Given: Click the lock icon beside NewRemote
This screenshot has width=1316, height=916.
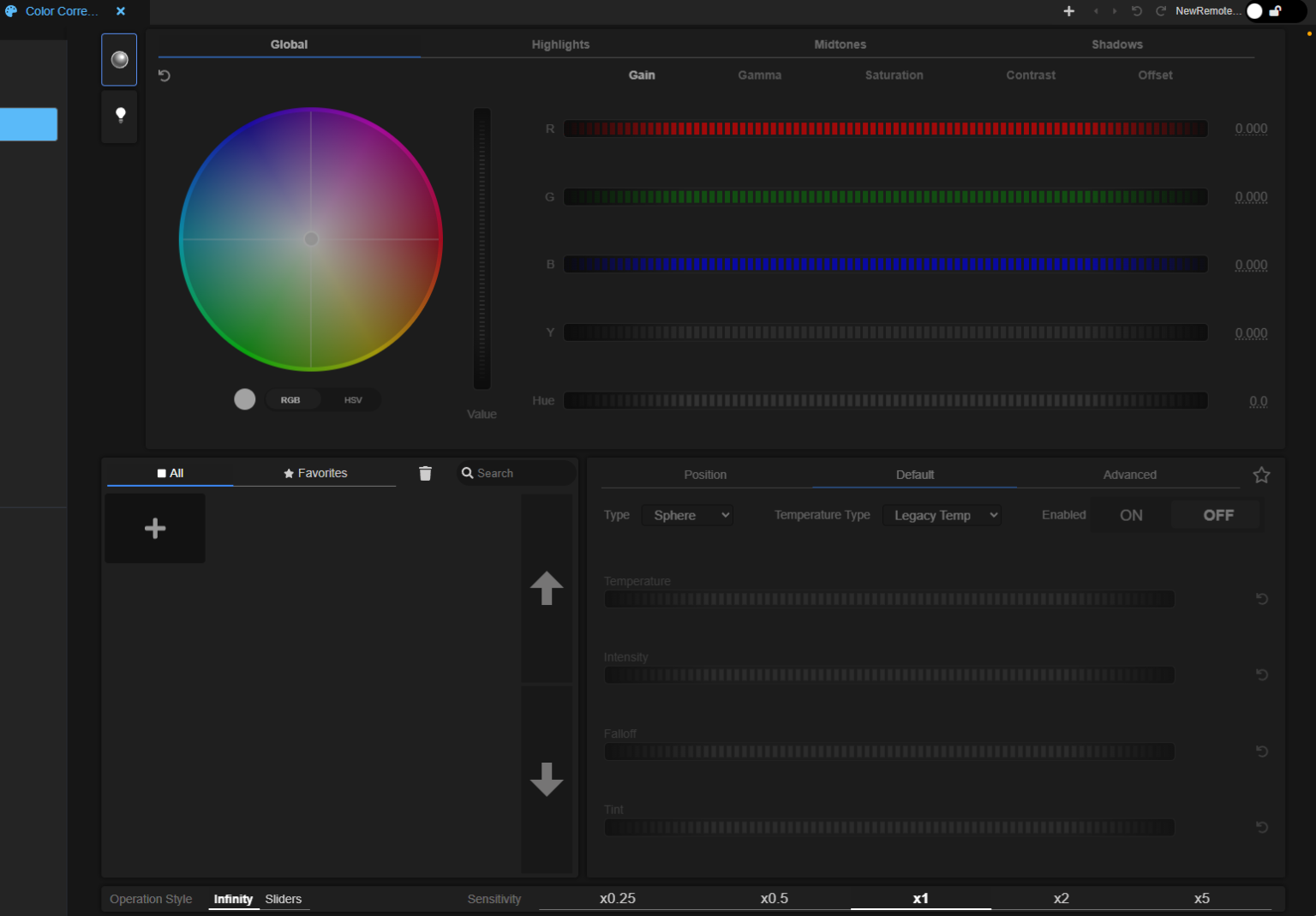Looking at the screenshot, I should point(1276,11).
